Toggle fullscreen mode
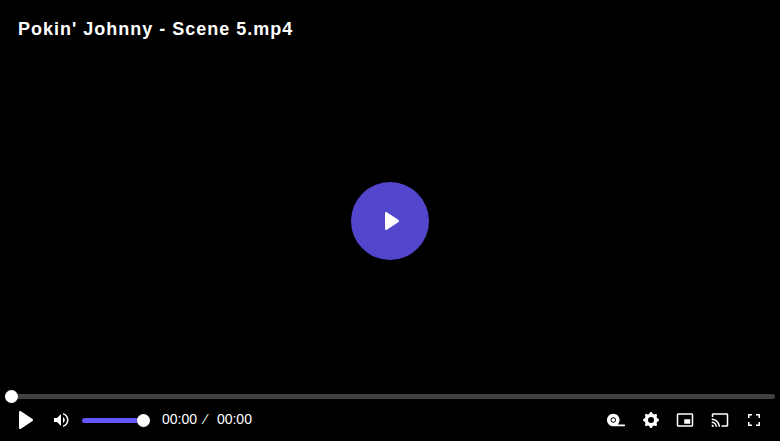Screen dimensions: 780x441 pyautogui.click(x=754, y=420)
